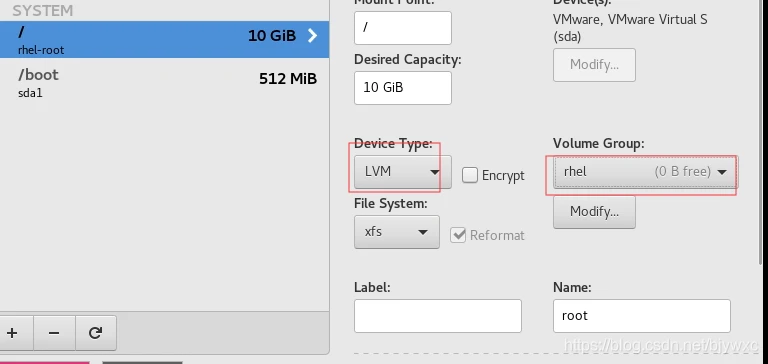Open the Device Type LVM dropdown
768x364 pixels.
point(403,172)
